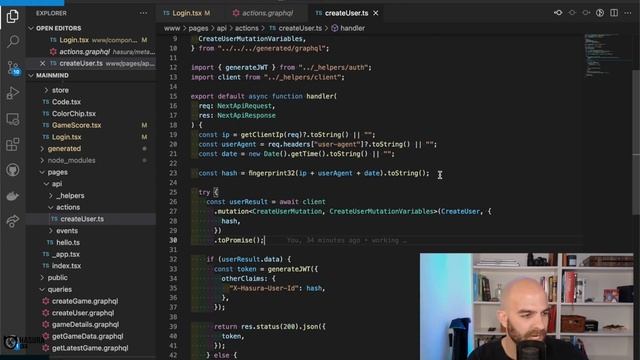This screenshot has height=360, width=640.
Task: Go to next change in editor toolbar
Action: (x=586, y=13)
